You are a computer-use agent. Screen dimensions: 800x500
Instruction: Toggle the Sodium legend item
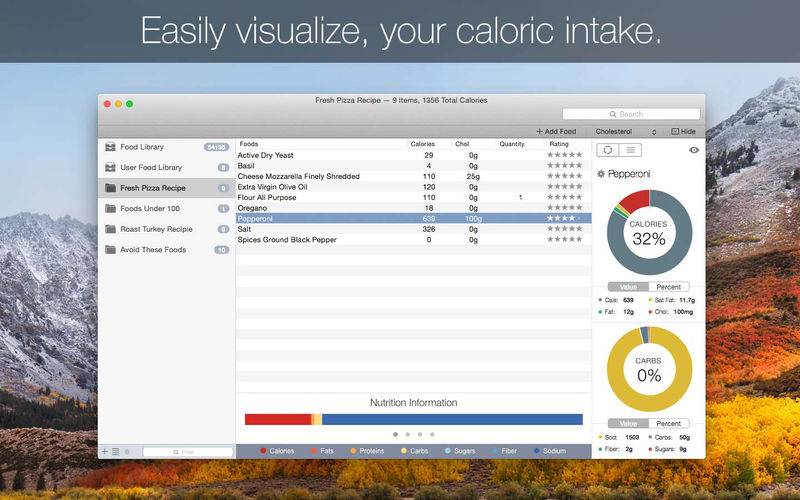pyautogui.click(x=549, y=451)
